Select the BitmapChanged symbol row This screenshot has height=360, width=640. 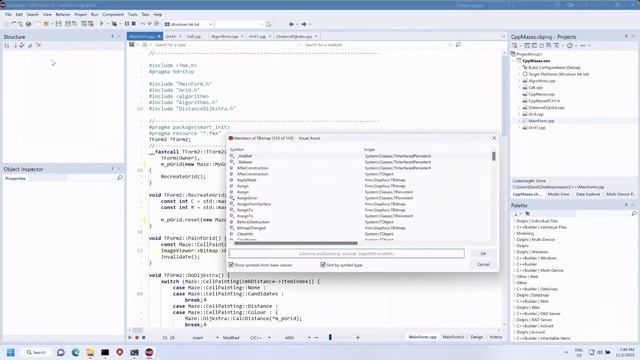click(359, 228)
